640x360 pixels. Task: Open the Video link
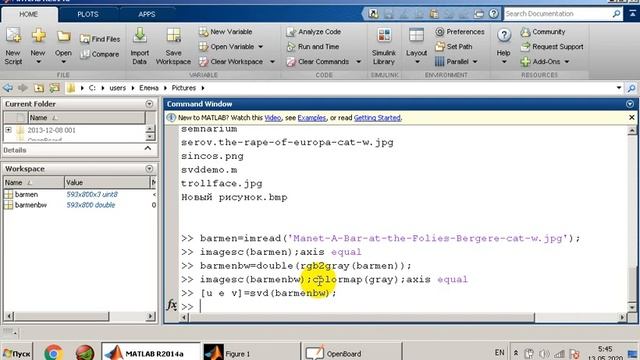[x=273, y=118]
